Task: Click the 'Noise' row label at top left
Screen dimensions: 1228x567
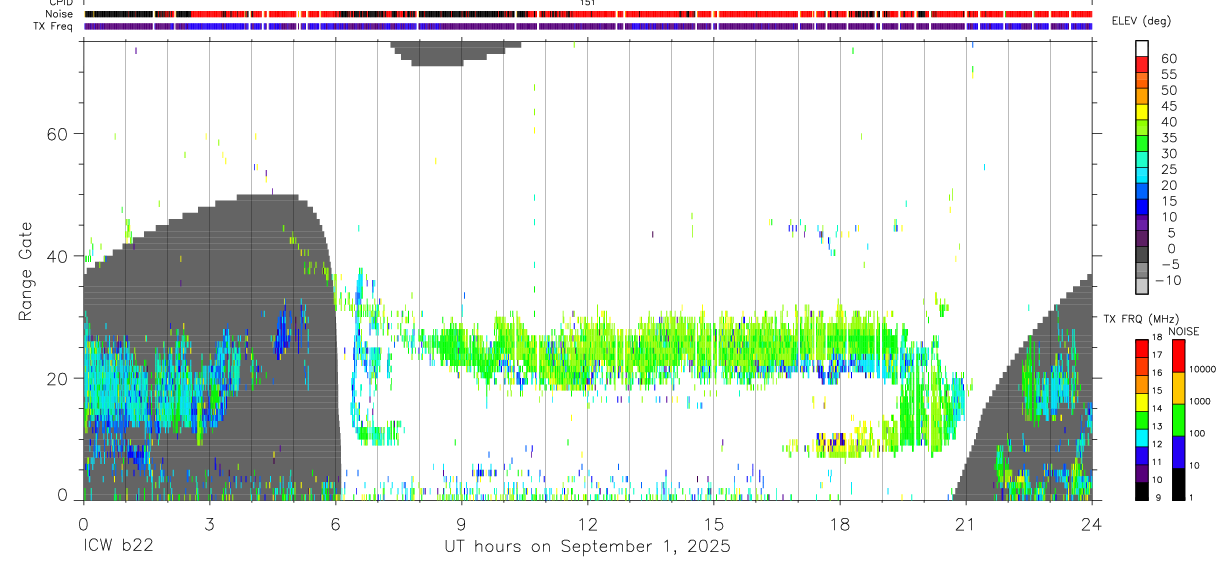Action: coord(61,14)
